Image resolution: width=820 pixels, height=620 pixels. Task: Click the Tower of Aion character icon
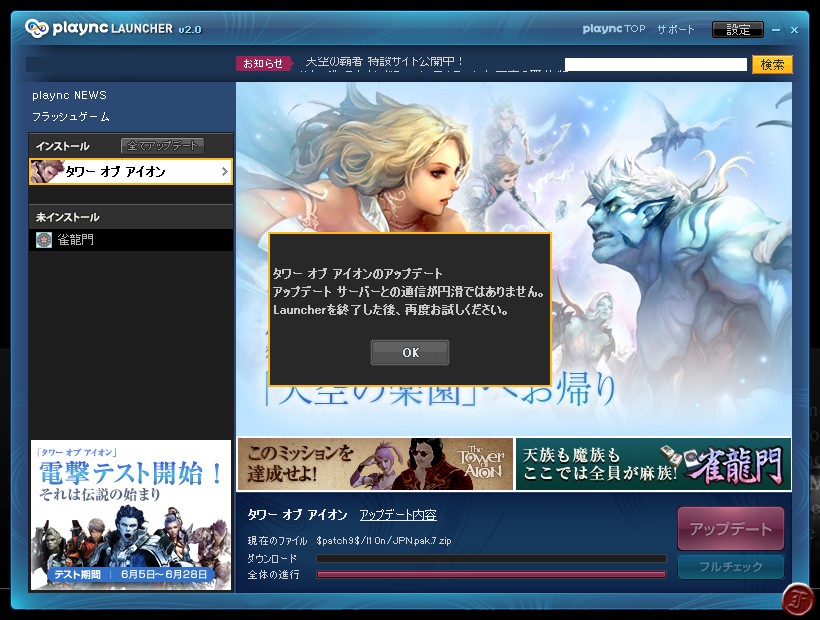[46, 171]
